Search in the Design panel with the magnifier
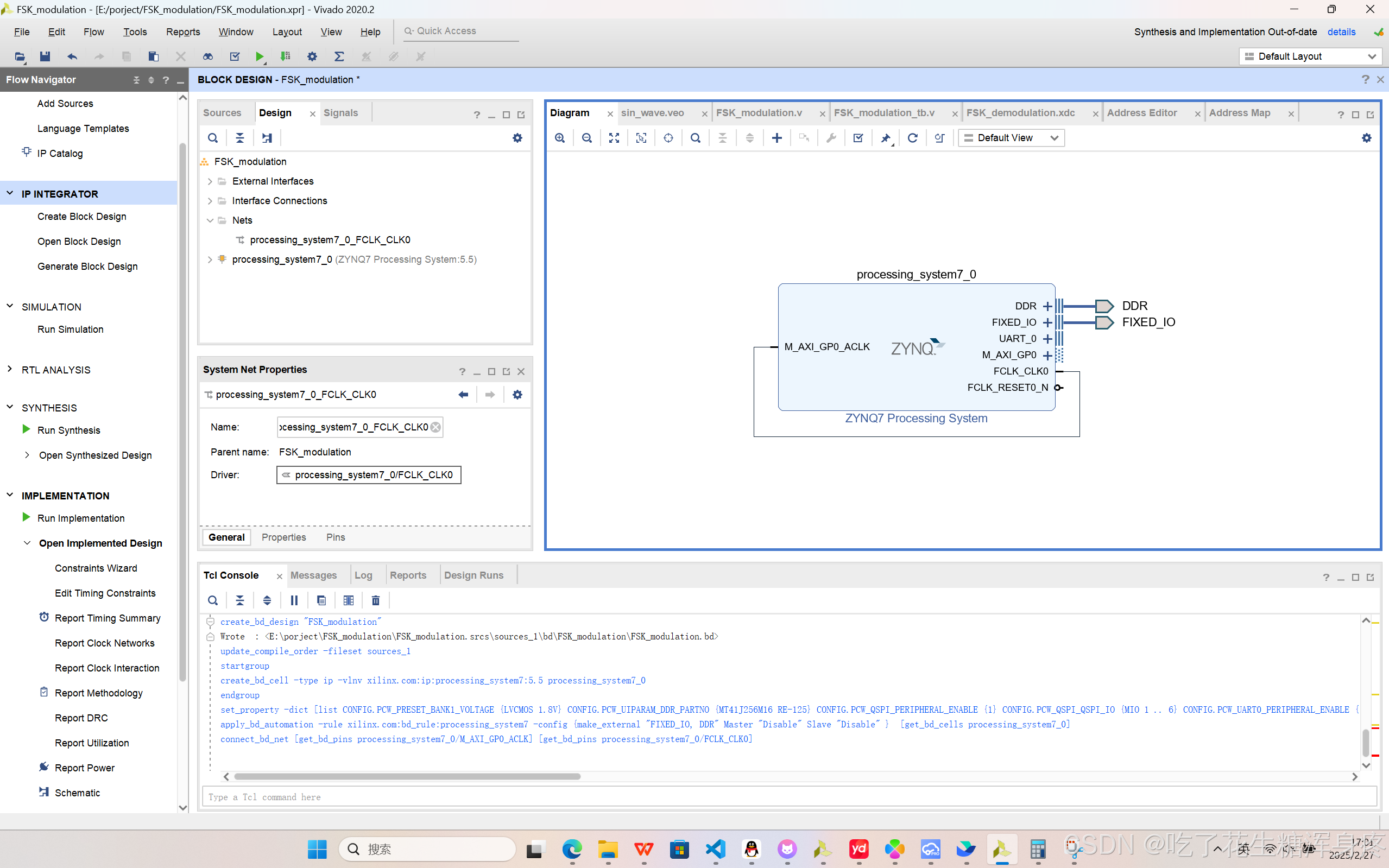1389x868 pixels. 212,138
